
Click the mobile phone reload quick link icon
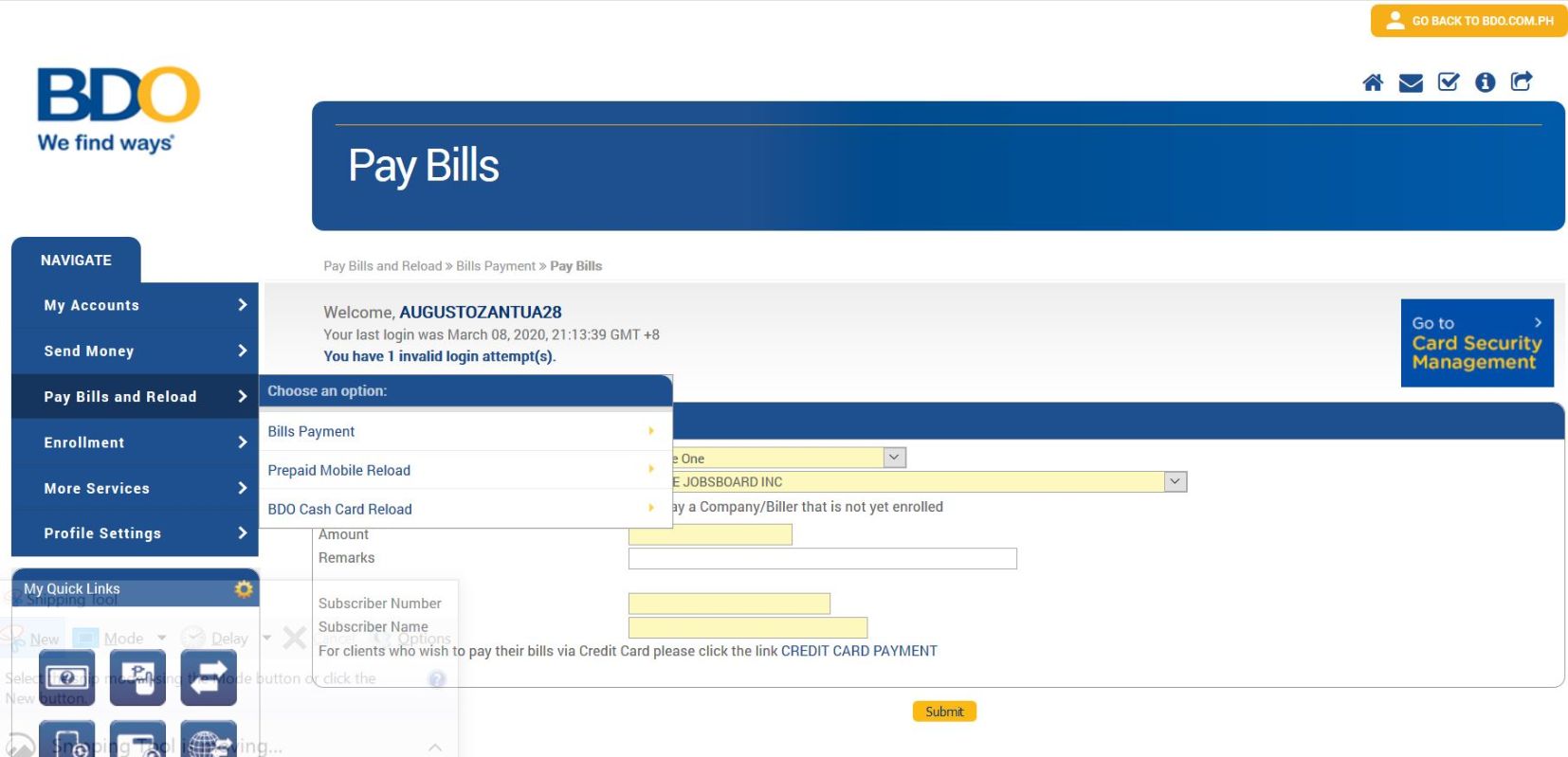click(x=67, y=739)
